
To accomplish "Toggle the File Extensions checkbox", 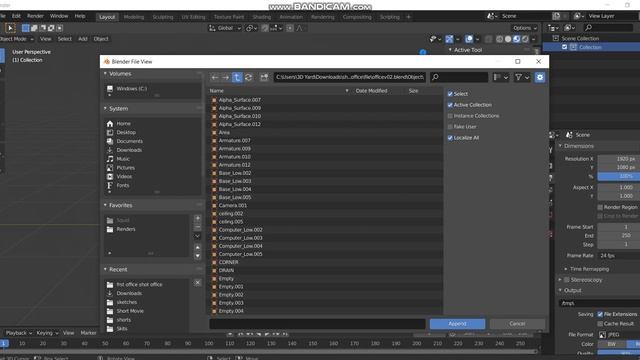I will pos(600,314).
